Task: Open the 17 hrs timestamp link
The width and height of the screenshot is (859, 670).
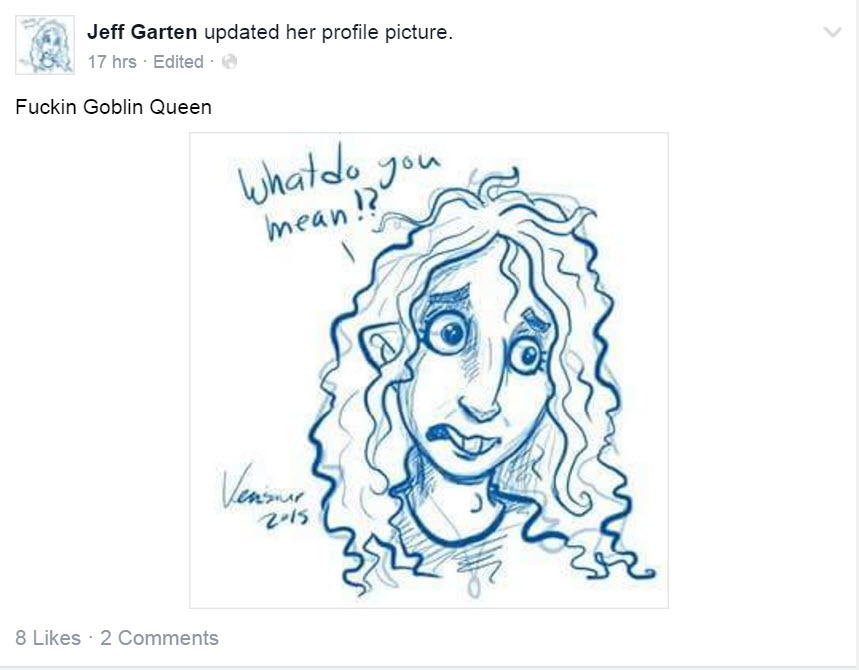Action: (112, 62)
